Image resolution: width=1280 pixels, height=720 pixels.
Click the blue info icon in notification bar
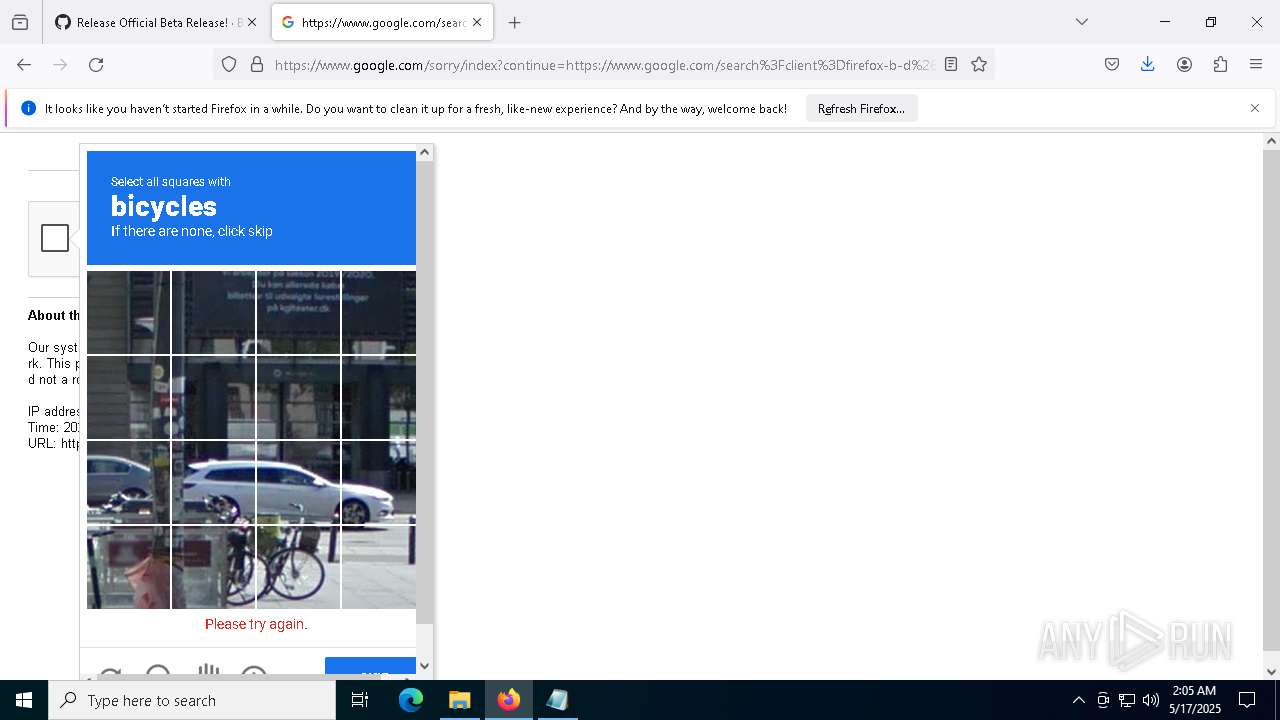(28, 108)
